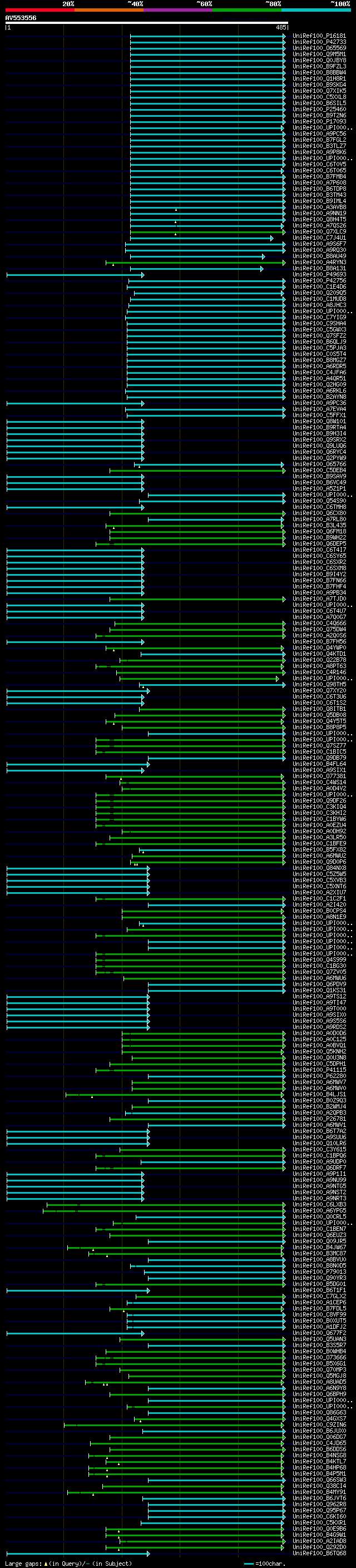Click green alignment bar of UniRef100_A4RYN3
The width and height of the screenshot is (356, 1568).
[x=195, y=263]
